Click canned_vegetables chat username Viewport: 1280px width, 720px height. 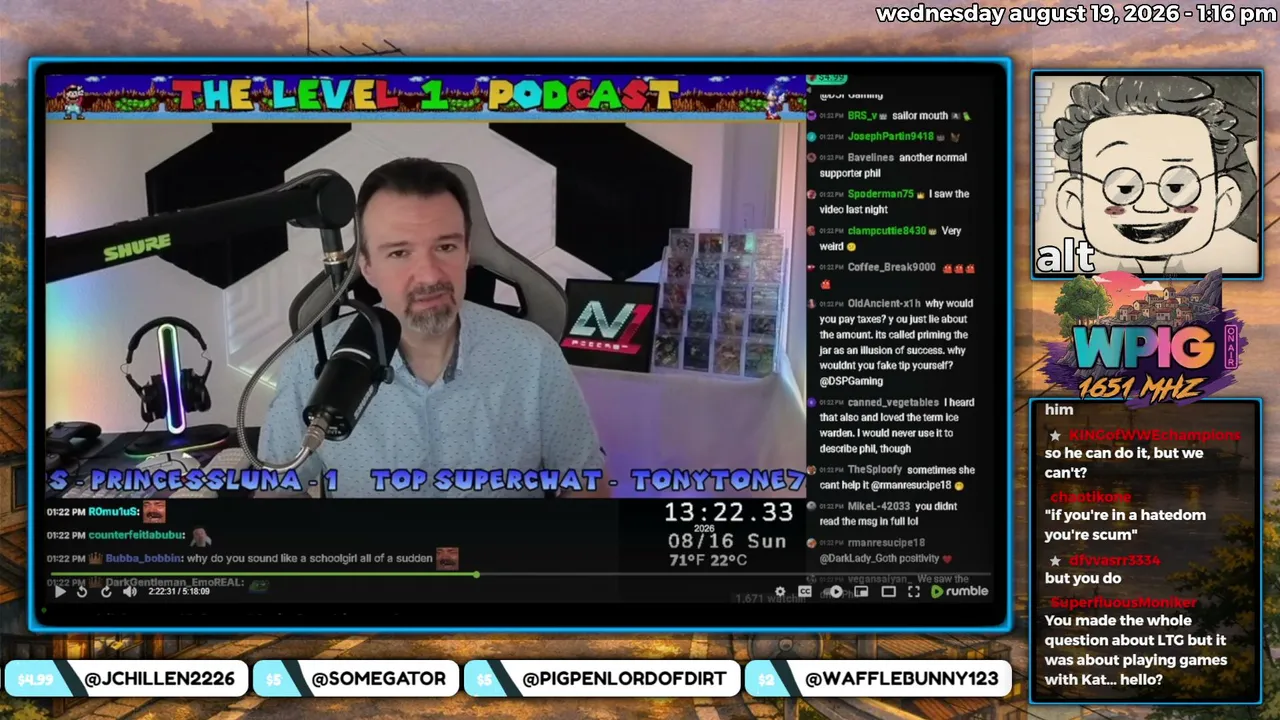[x=893, y=403]
